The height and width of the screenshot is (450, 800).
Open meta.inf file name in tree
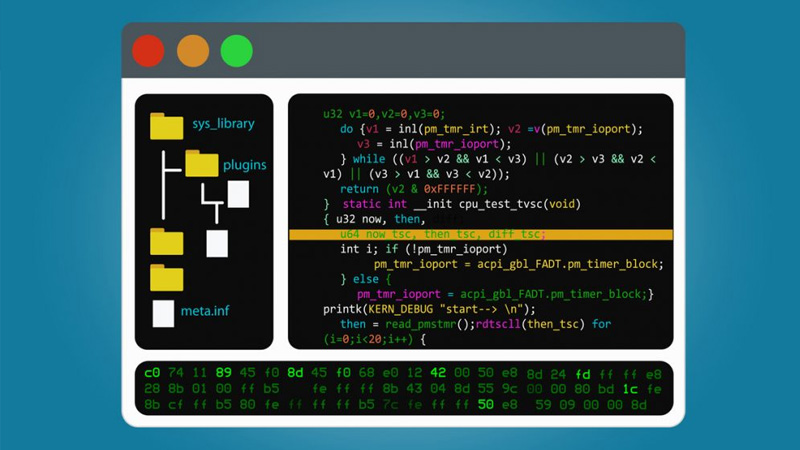point(205,311)
